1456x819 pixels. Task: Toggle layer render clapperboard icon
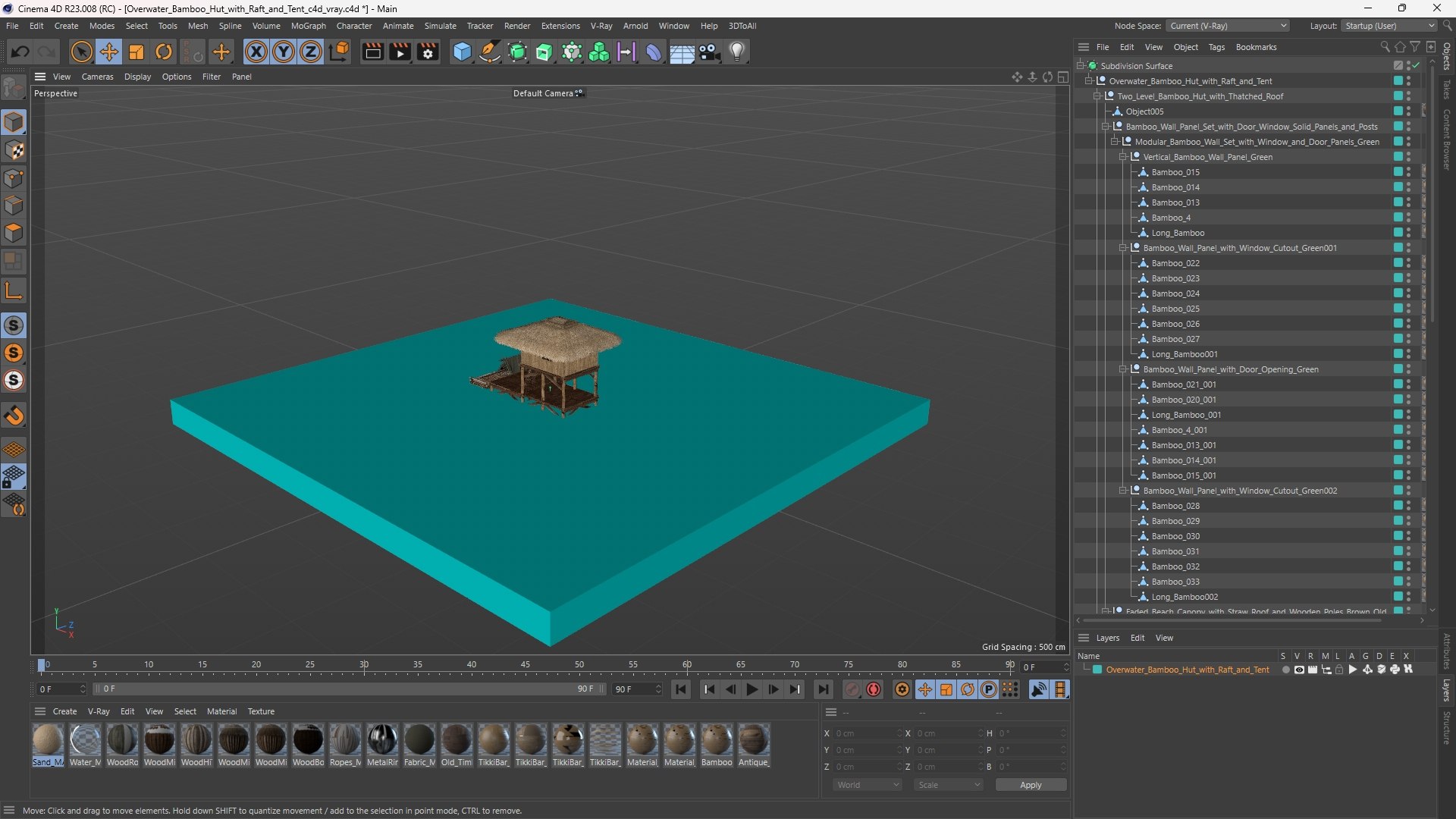point(1313,670)
